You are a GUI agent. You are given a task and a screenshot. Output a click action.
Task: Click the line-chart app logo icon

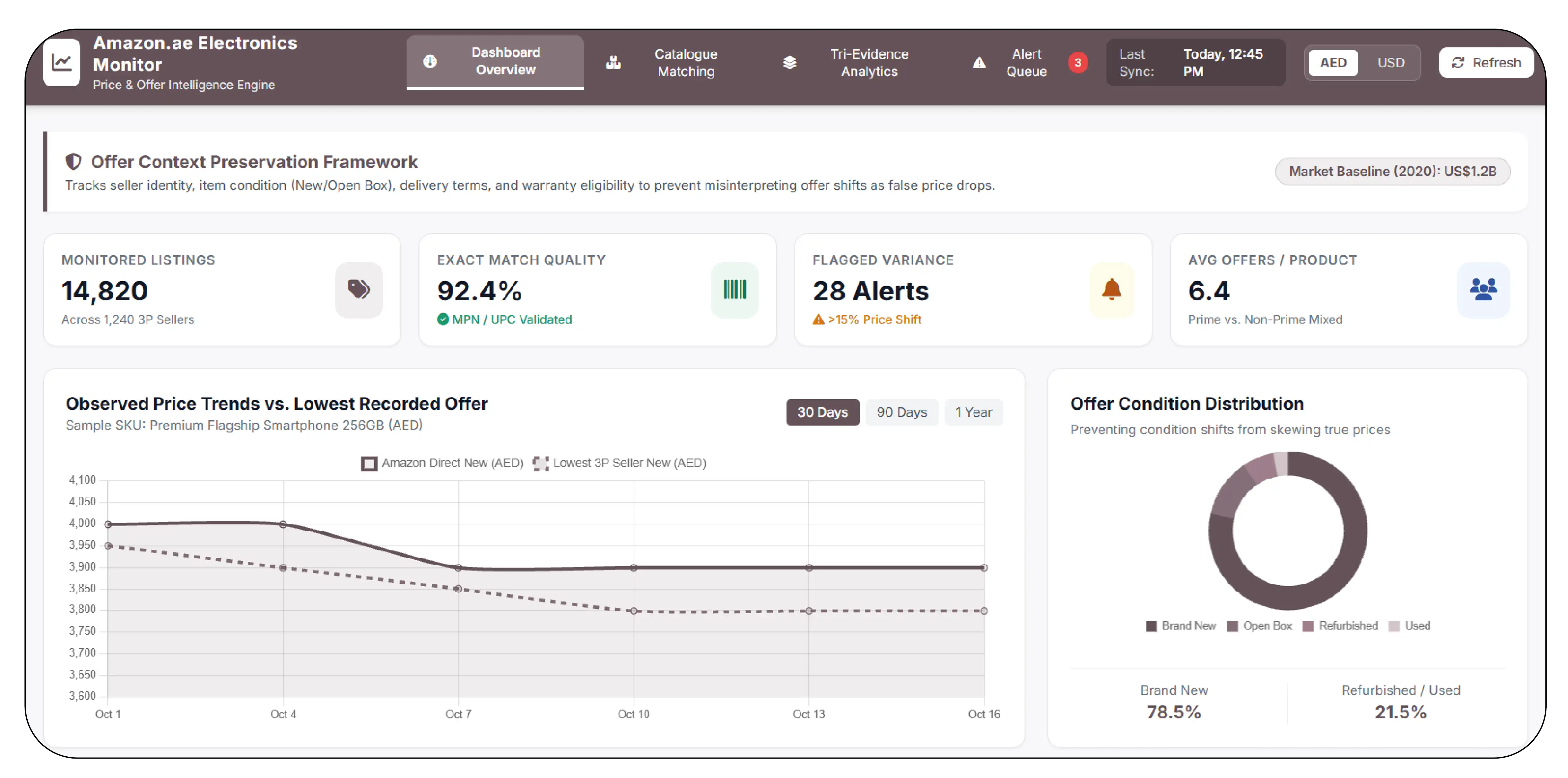click(x=62, y=62)
